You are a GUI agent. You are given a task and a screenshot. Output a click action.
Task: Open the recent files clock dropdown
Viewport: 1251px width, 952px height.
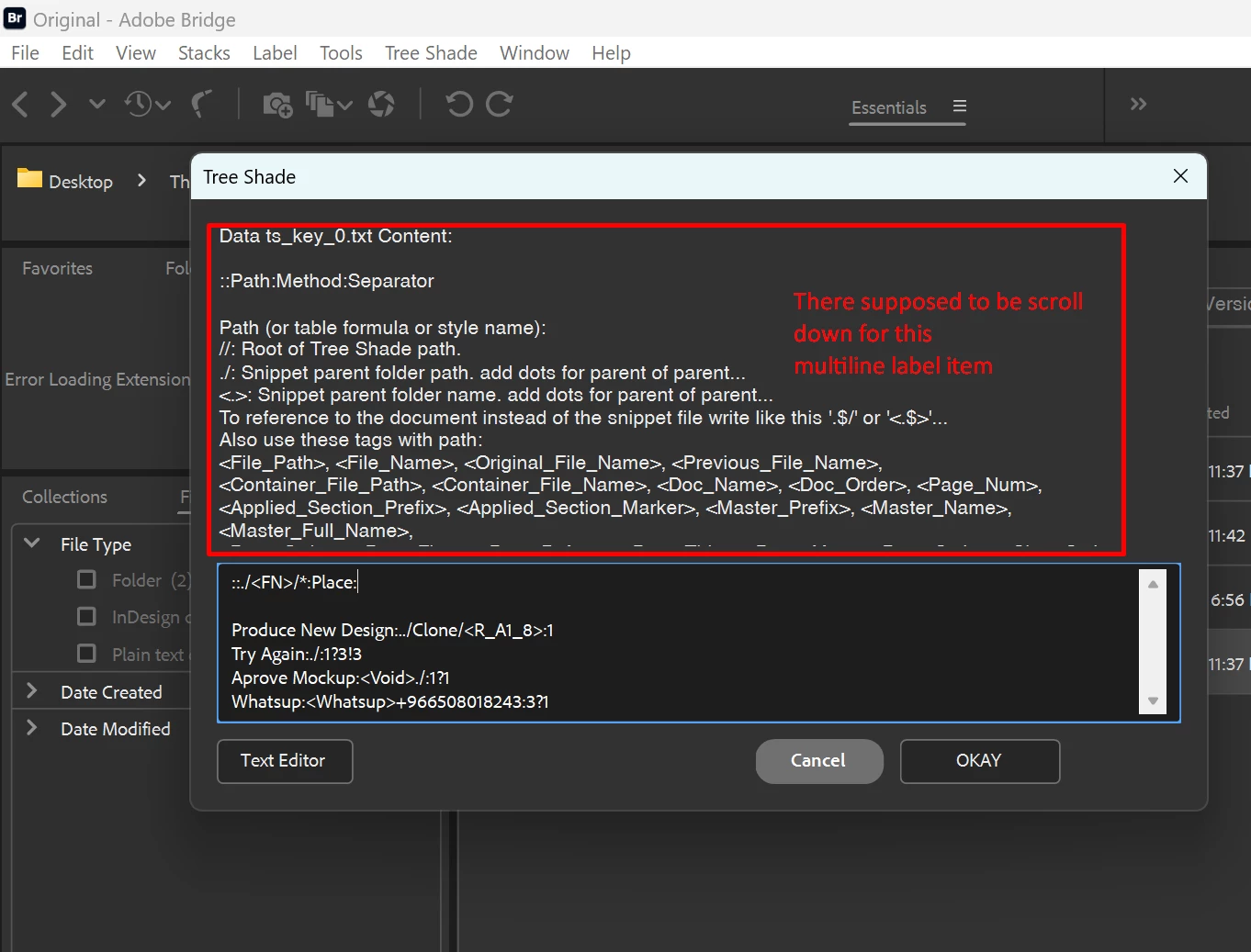(x=147, y=104)
